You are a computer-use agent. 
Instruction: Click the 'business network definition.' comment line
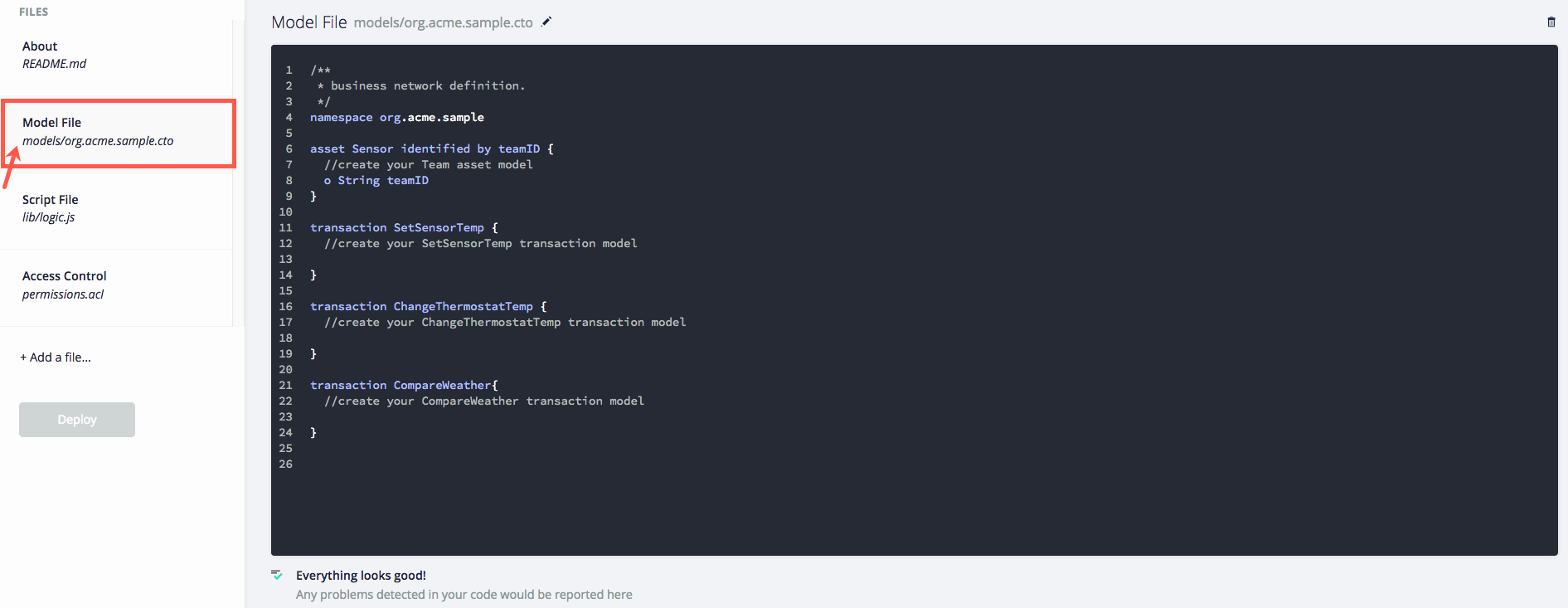[x=421, y=86]
